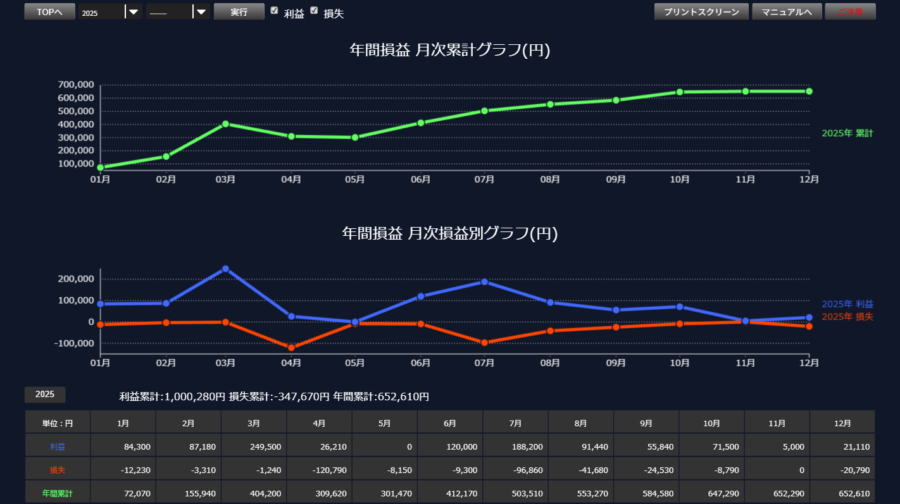900x504 pixels.
Task: Uncheck the 損失 checkbox
Action: [x=314, y=11]
